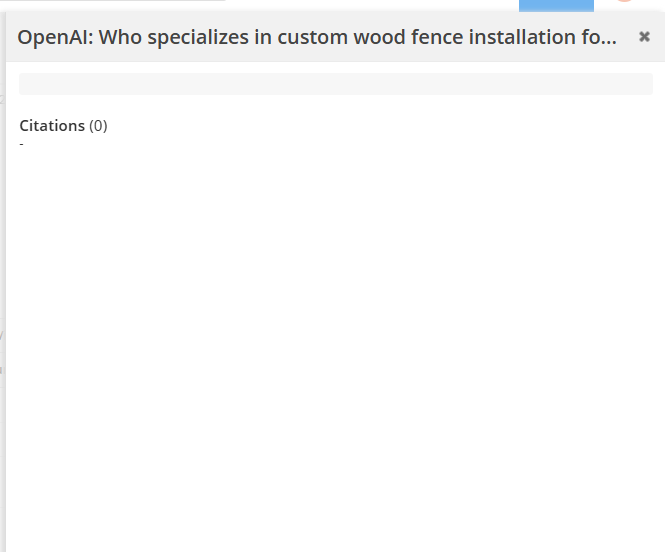665x552 pixels.
Task: Click the word "specializes" in the title
Action: (200, 38)
